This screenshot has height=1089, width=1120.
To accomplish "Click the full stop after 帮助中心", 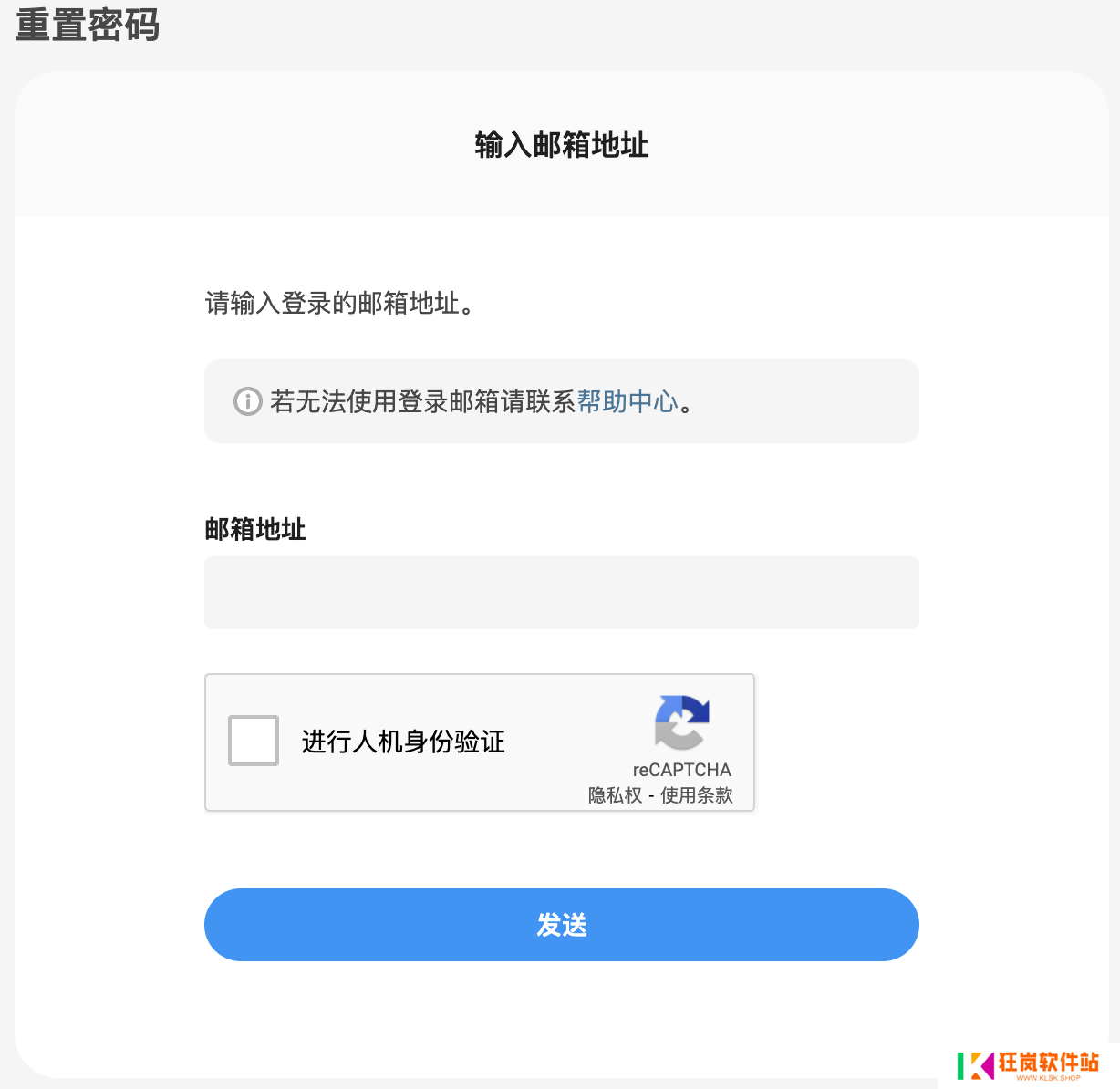I will [x=687, y=405].
